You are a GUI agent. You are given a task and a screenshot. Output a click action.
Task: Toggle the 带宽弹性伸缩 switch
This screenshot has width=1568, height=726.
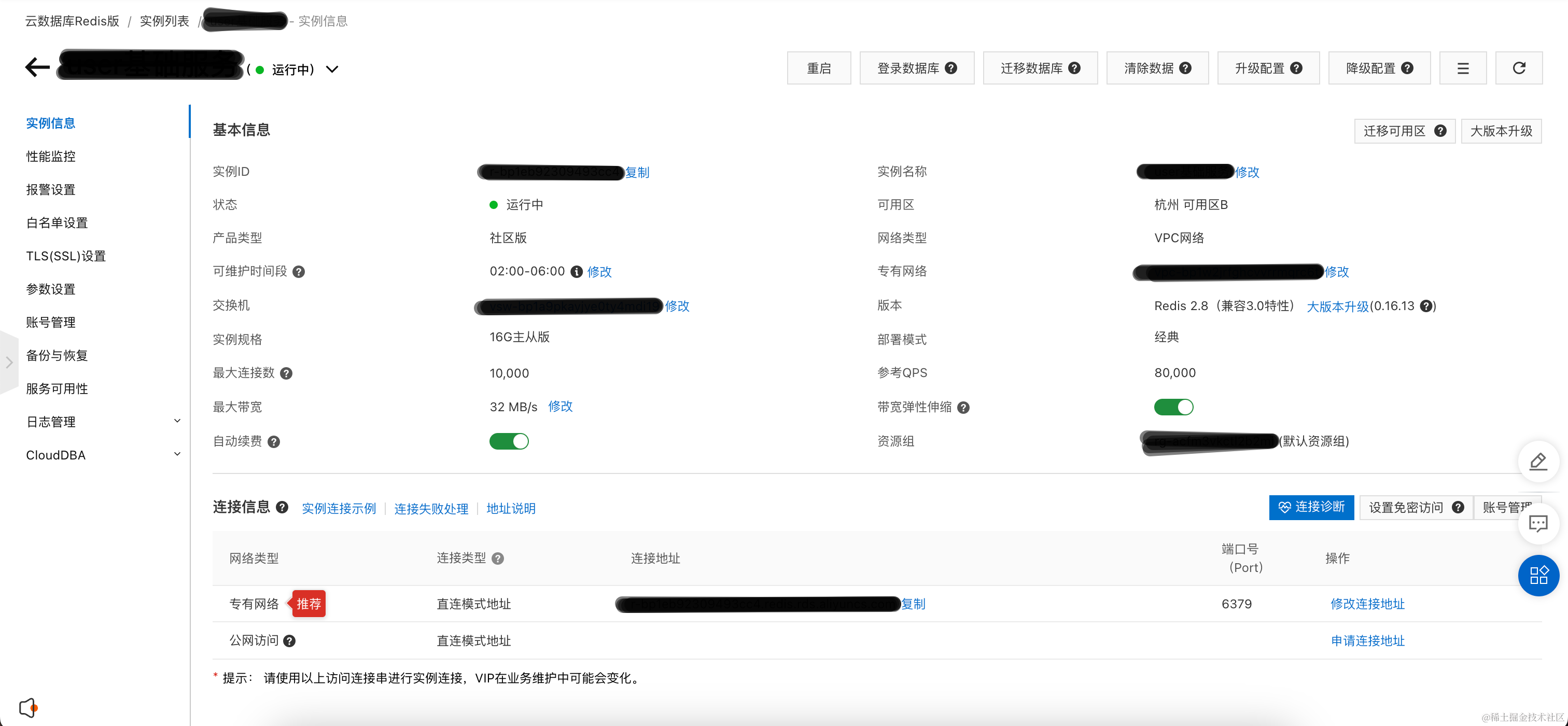click(x=1173, y=407)
